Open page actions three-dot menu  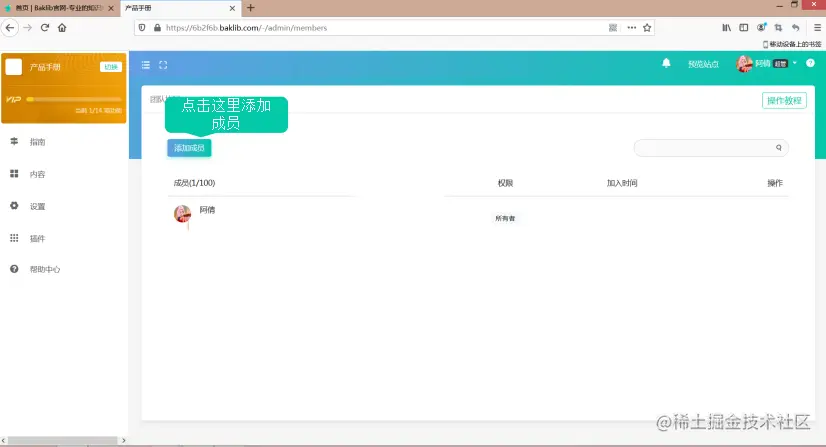(x=632, y=27)
